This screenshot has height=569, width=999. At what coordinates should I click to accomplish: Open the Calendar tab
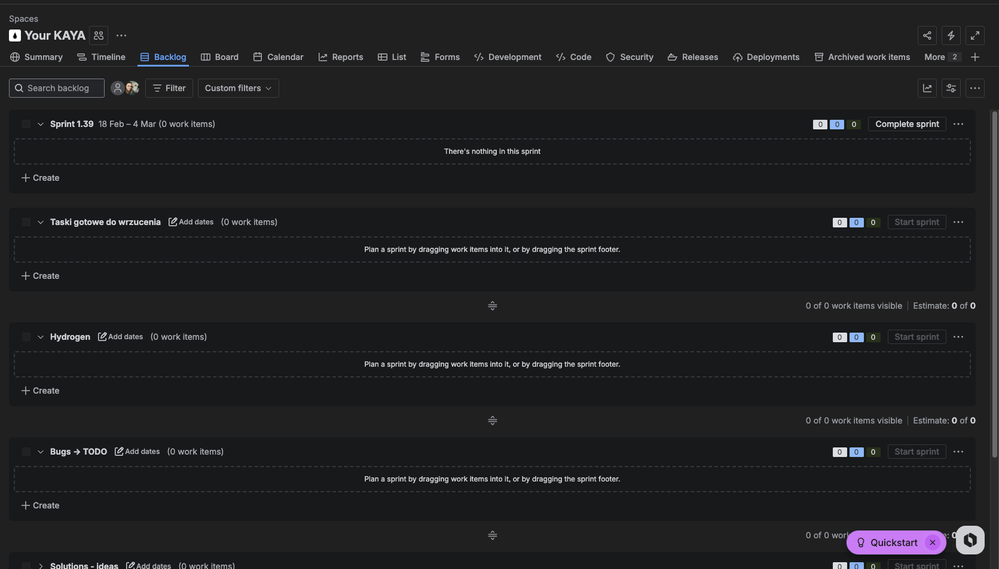278,57
